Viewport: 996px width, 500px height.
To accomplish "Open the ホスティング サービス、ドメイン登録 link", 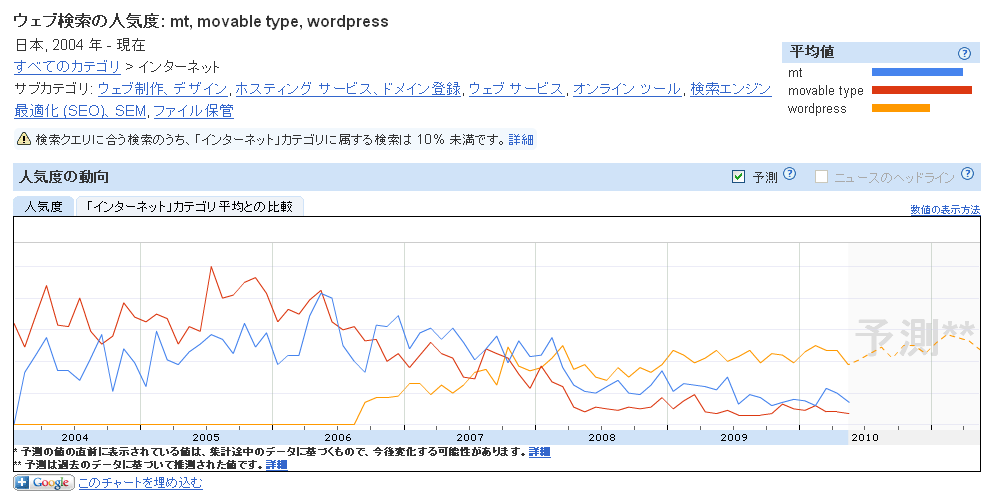I will point(348,89).
